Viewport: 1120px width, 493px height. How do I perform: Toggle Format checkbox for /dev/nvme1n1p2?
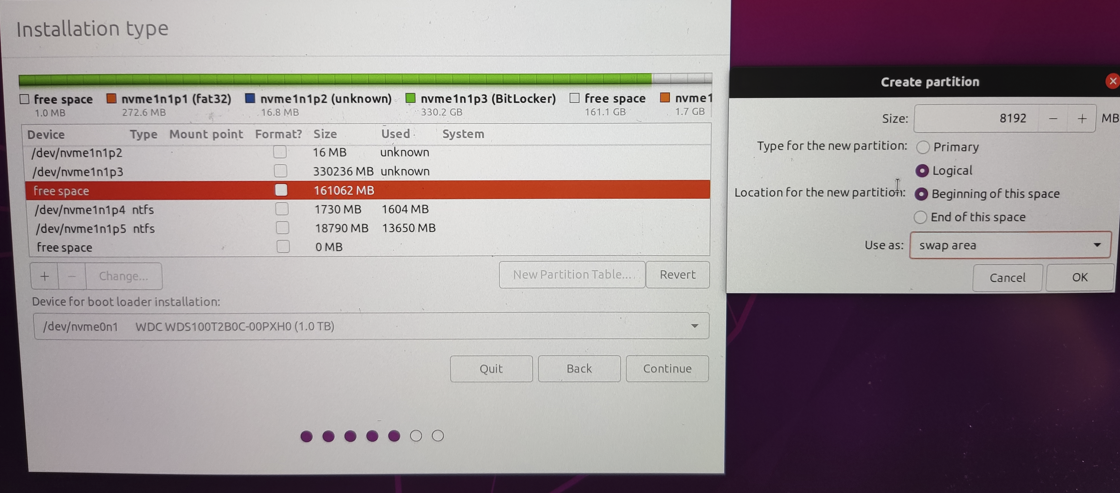point(281,152)
